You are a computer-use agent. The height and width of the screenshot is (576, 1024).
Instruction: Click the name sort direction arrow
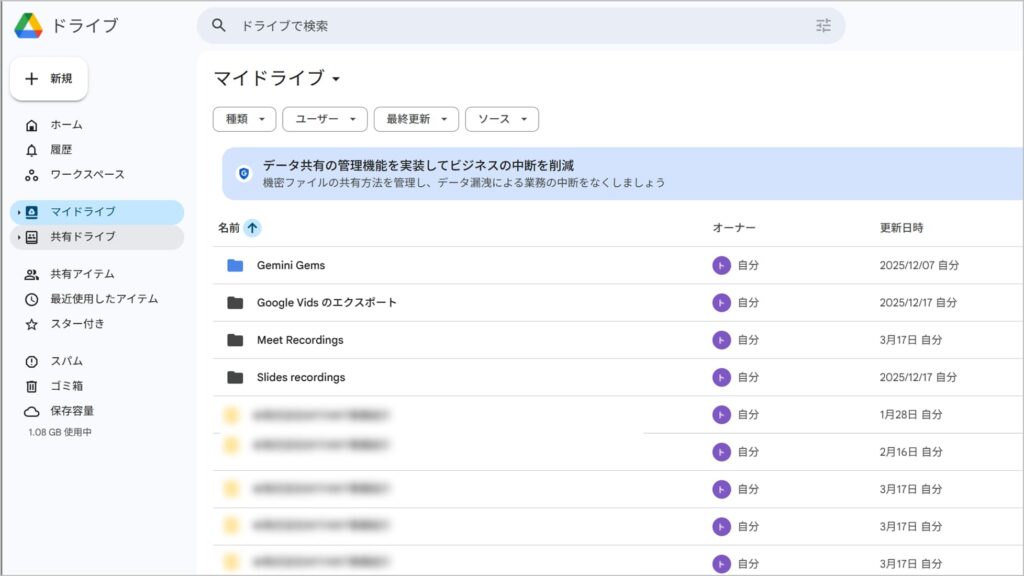pyautogui.click(x=252, y=228)
